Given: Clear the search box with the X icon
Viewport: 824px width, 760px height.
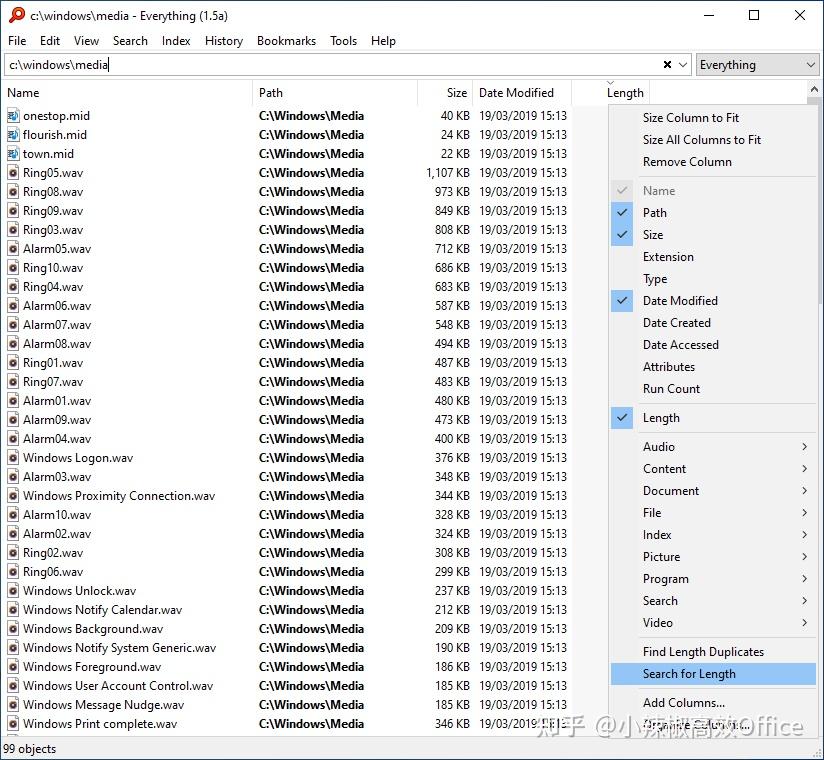Looking at the screenshot, I should tap(668, 64).
